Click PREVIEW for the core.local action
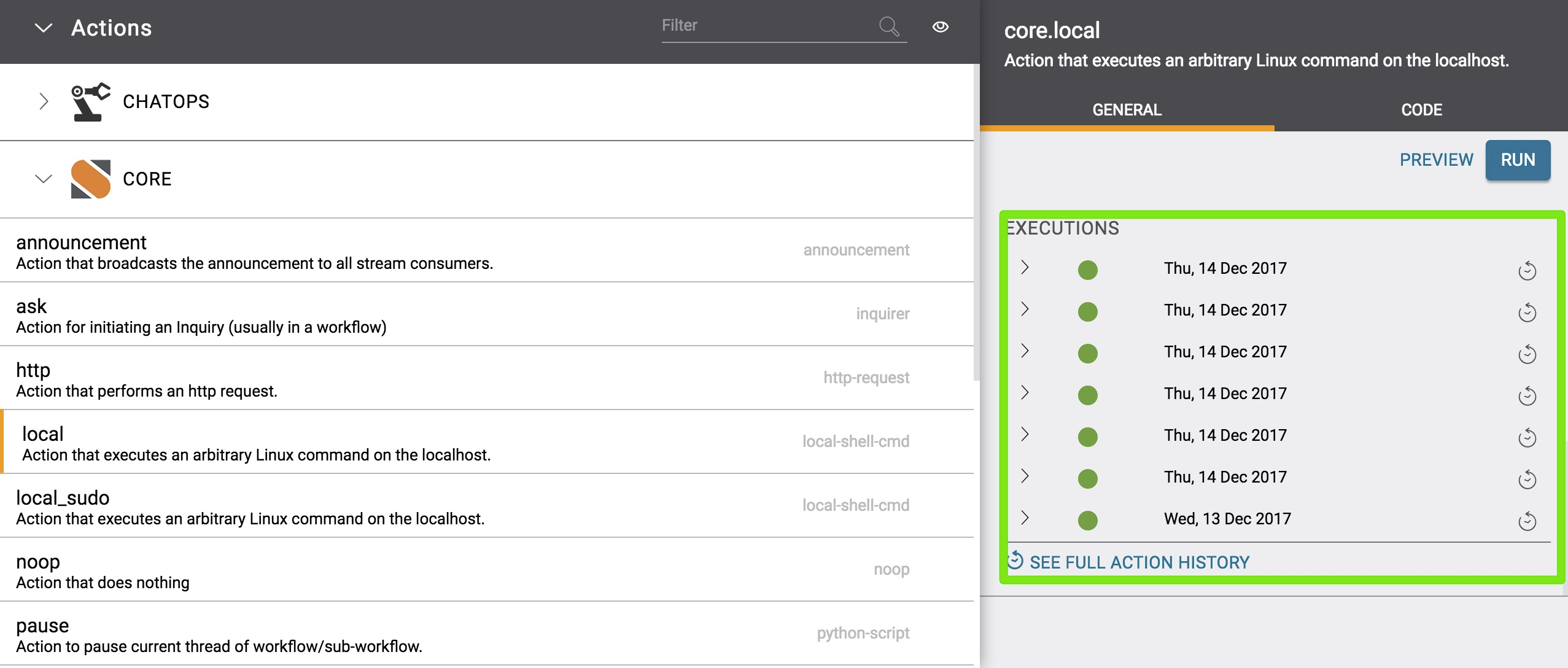The image size is (1568, 668). [x=1437, y=160]
